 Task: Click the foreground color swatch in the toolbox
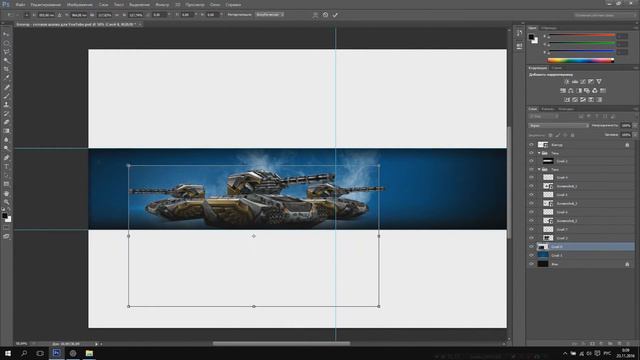[x=4, y=215]
